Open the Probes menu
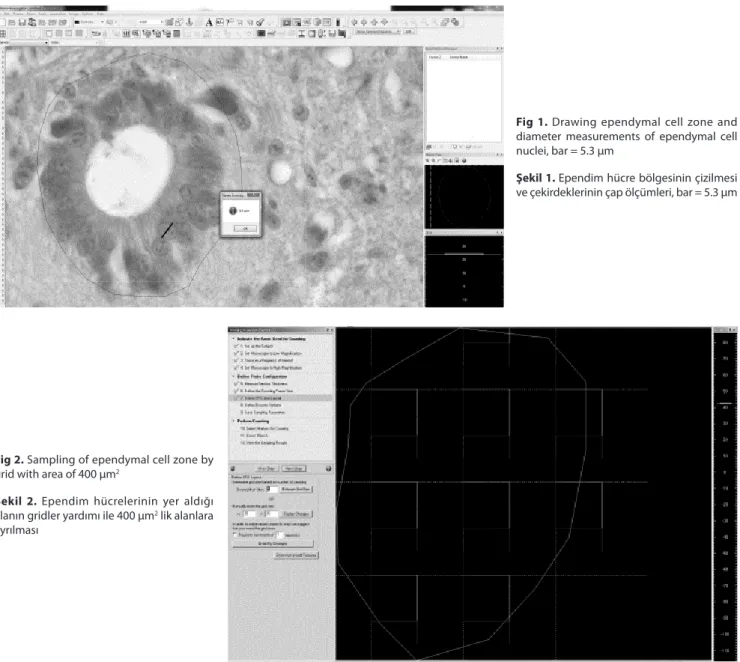 (19, 14)
